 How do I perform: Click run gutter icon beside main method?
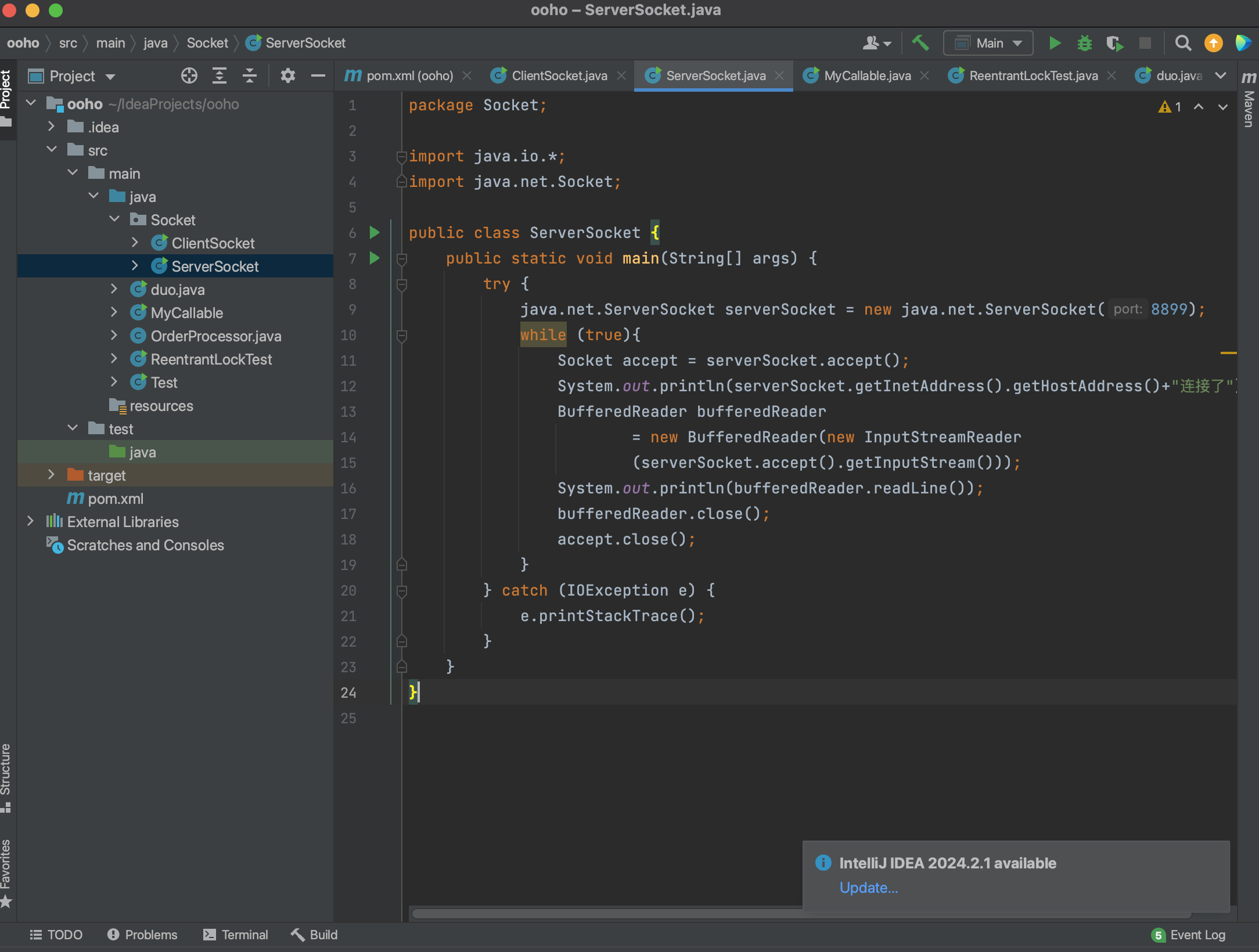tap(375, 258)
